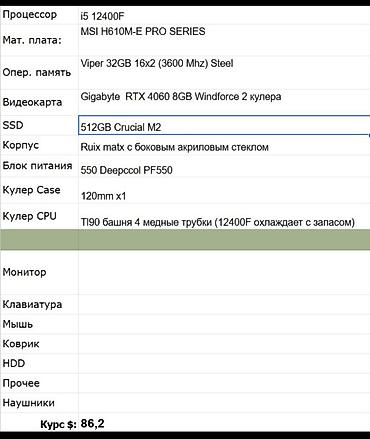The height and width of the screenshot is (439, 370).
Task: Click the 'Курс $:' label
Action: [x=58, y=424]
